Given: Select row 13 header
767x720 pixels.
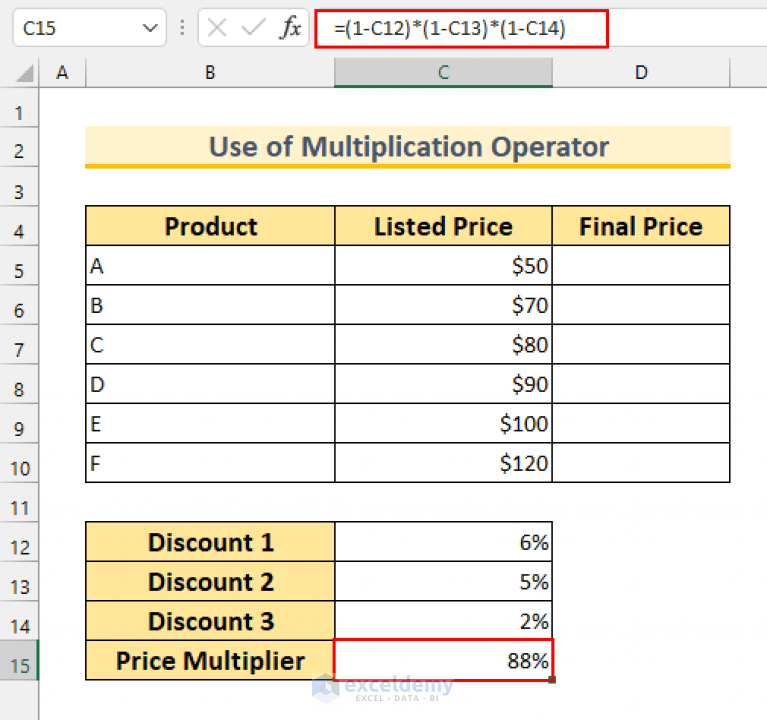Looking at the screenshot, I should click(x=19, y=582).
